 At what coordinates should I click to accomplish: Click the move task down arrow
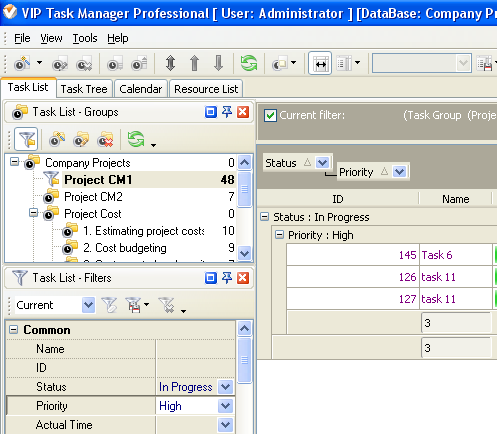point(218,63)
